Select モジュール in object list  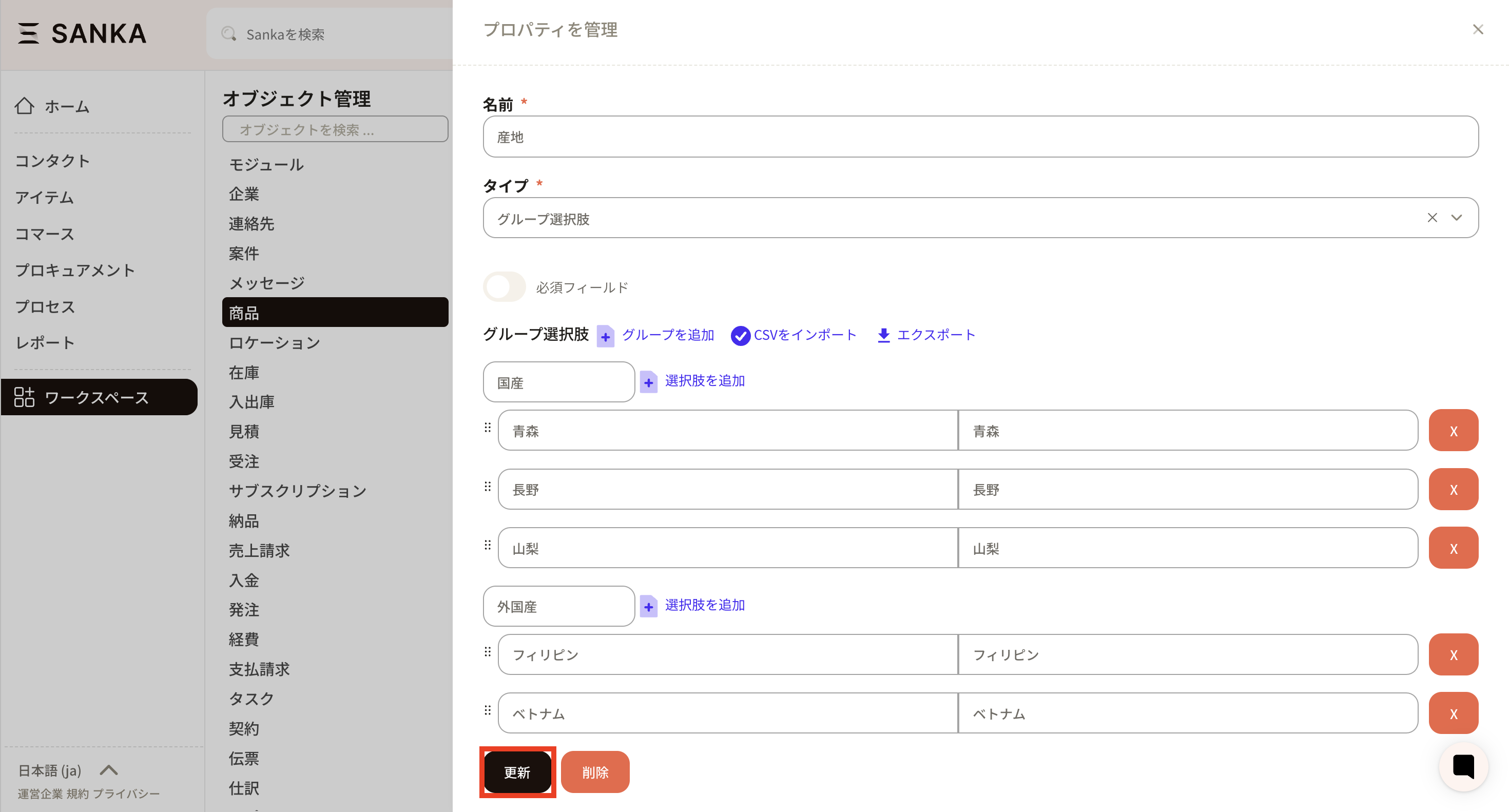(266, 165)
